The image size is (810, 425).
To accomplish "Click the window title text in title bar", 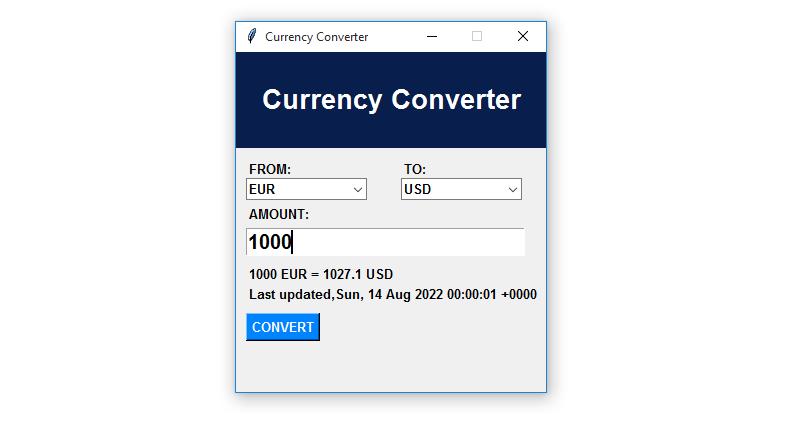I will 316,37.
